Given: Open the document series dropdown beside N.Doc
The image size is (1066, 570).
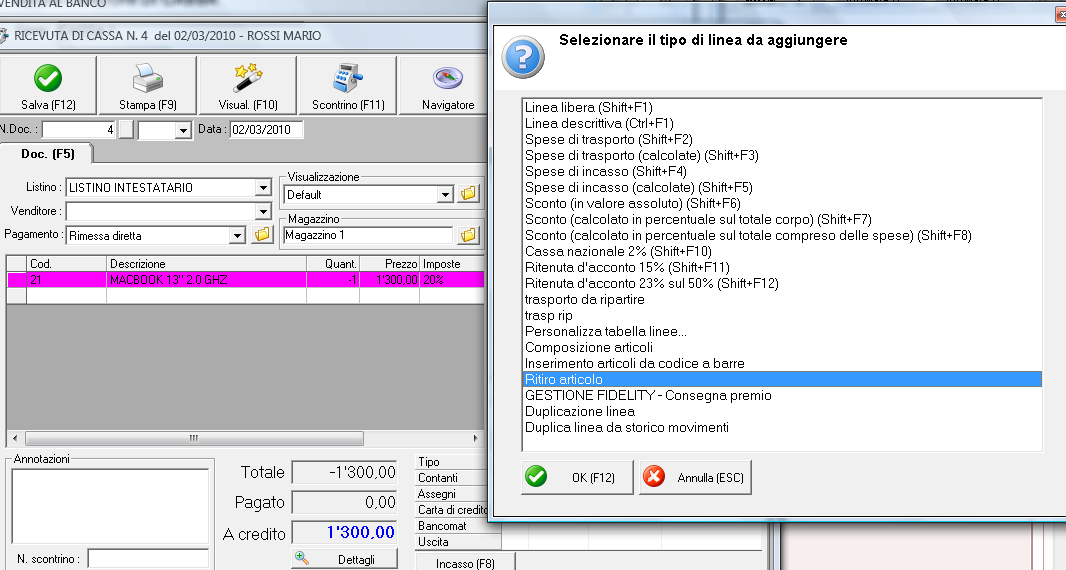Looking at the screenshot, I should (x=183, y=130).
